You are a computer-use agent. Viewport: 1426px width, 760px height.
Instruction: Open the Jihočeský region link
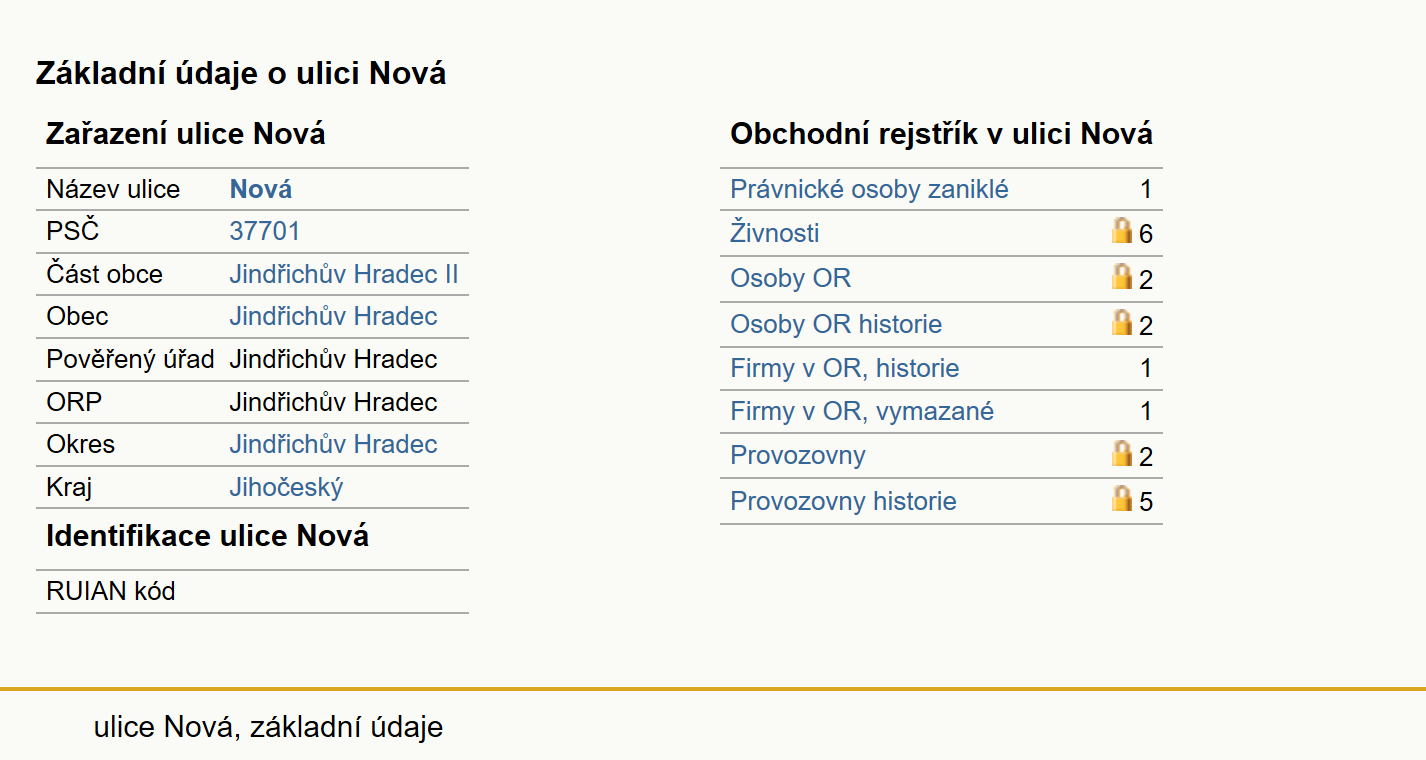coord(286,487)
